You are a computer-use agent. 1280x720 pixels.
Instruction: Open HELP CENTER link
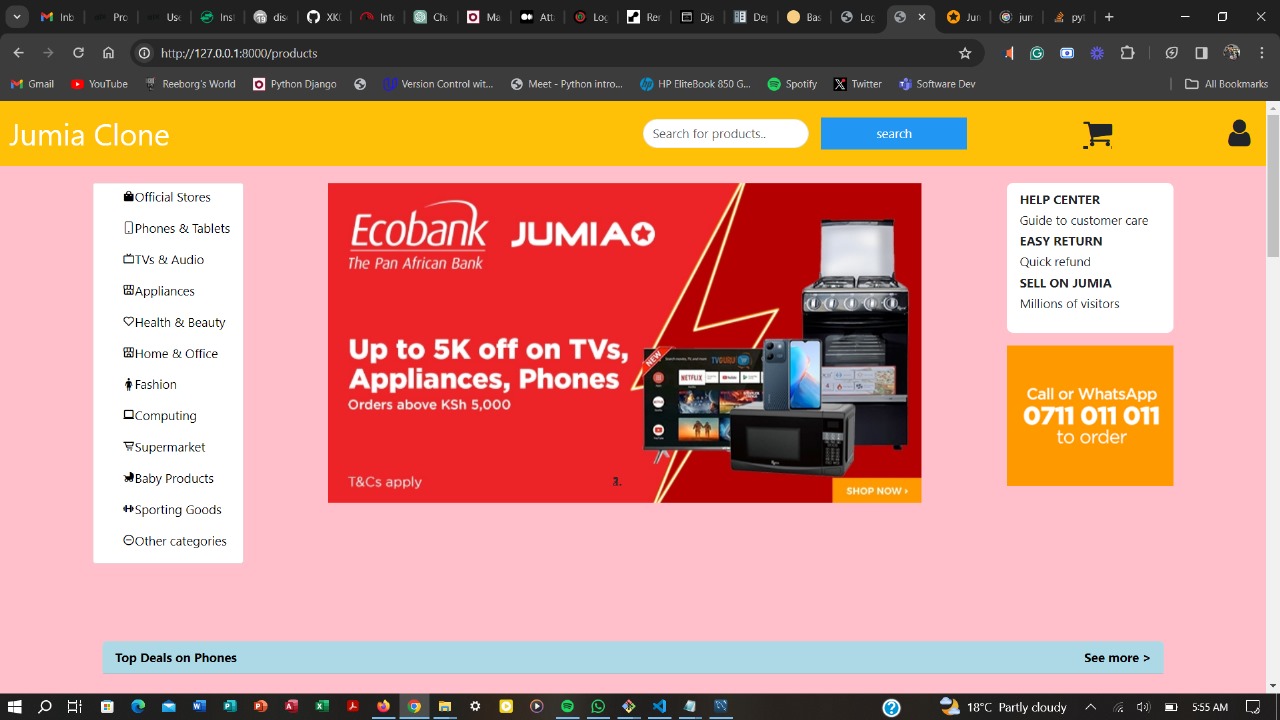coord(1060,200)
